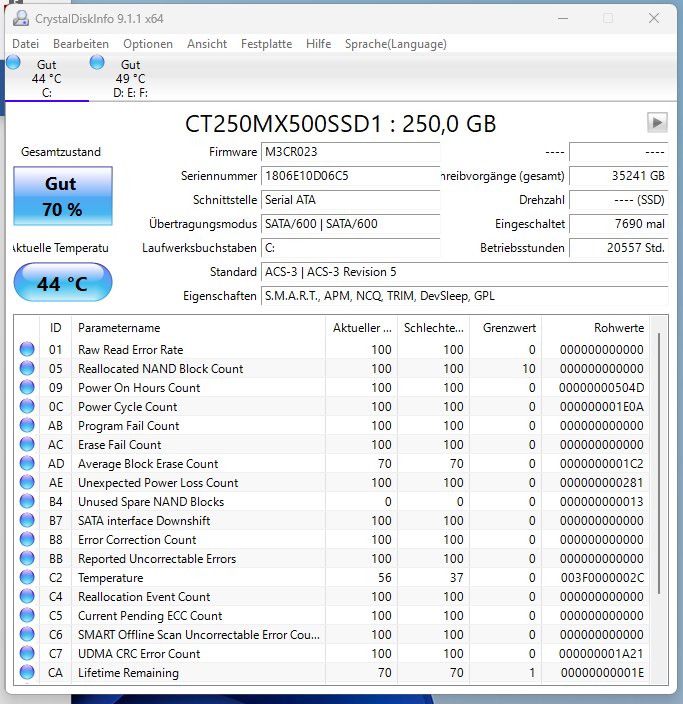Click total writes value 35241 GB
The height and width of the screenshot is (704, 683).
(x=619, y=176)
